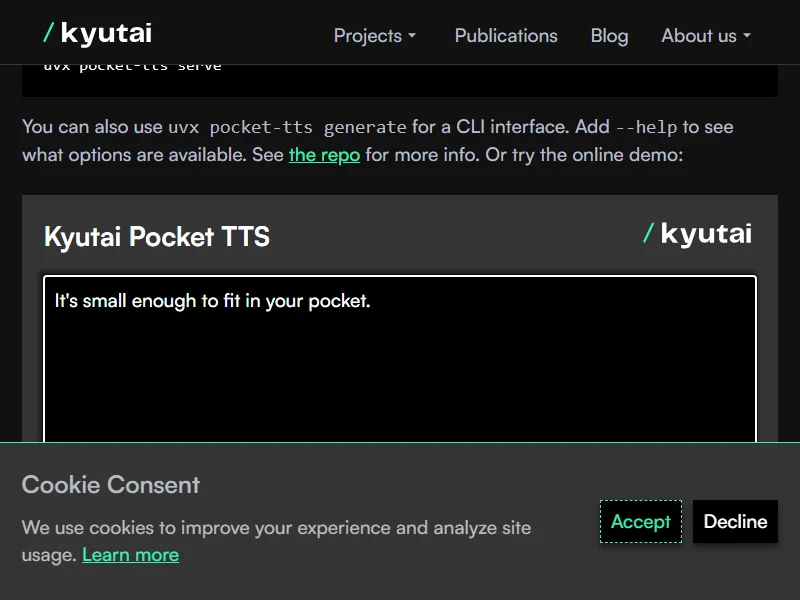Click the kyutai logo in the header
Image resolution: width=800 pixels, height=600 pixels.
click(x=98, y=34)
